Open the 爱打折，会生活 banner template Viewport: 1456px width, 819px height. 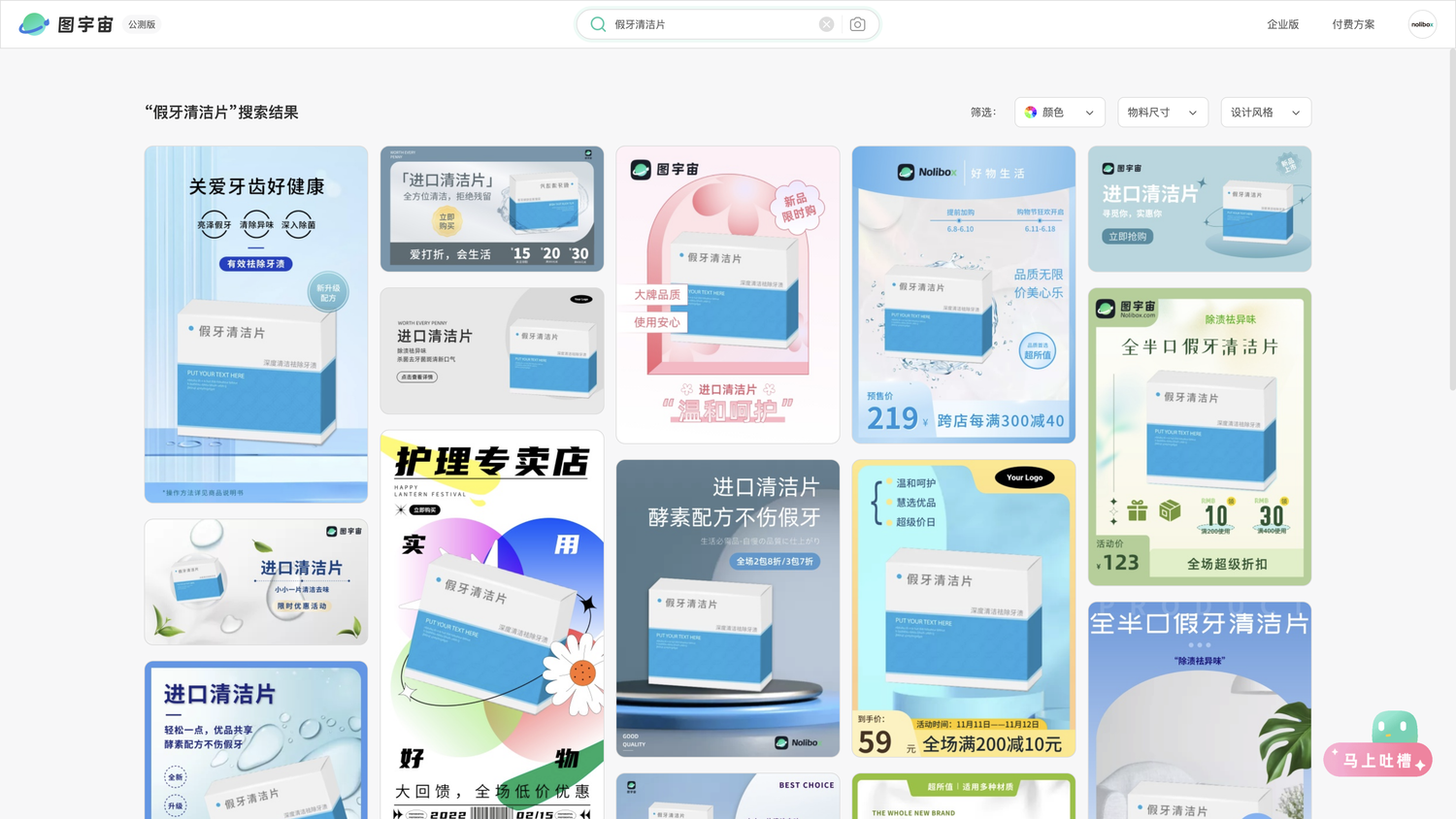[x=492, y=209]
